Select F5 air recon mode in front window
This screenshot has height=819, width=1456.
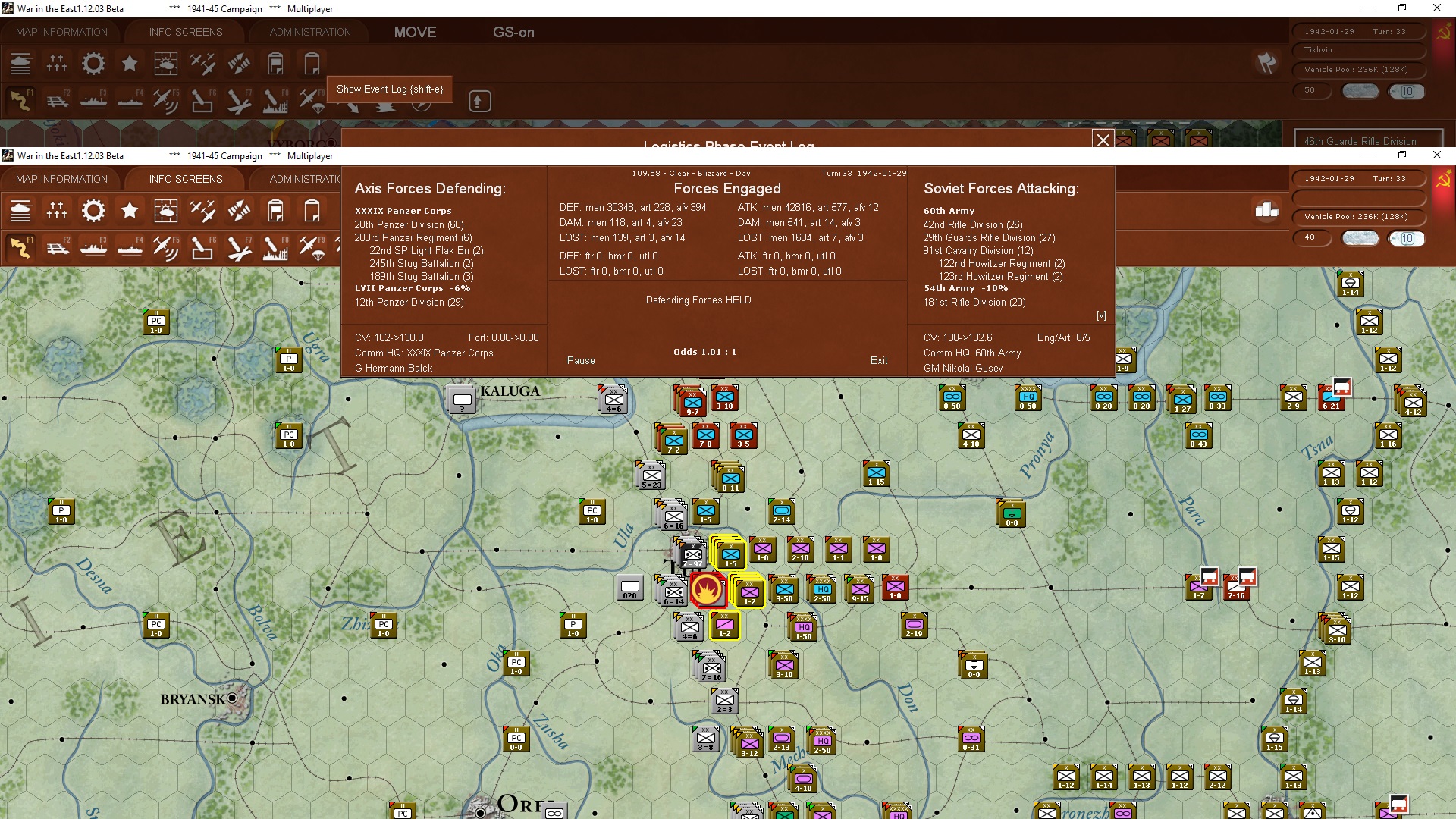166,248
